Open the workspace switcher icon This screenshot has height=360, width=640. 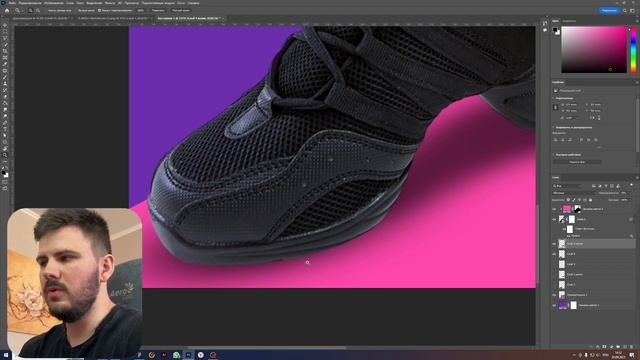pyautogui.click(x=632, y=10)
